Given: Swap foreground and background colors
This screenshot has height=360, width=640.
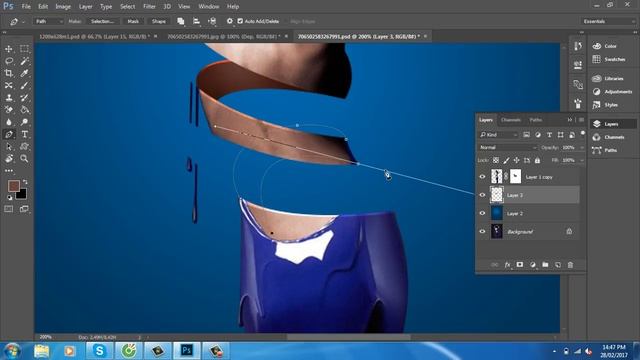Looking at the screenshot, I should point(25,182).
